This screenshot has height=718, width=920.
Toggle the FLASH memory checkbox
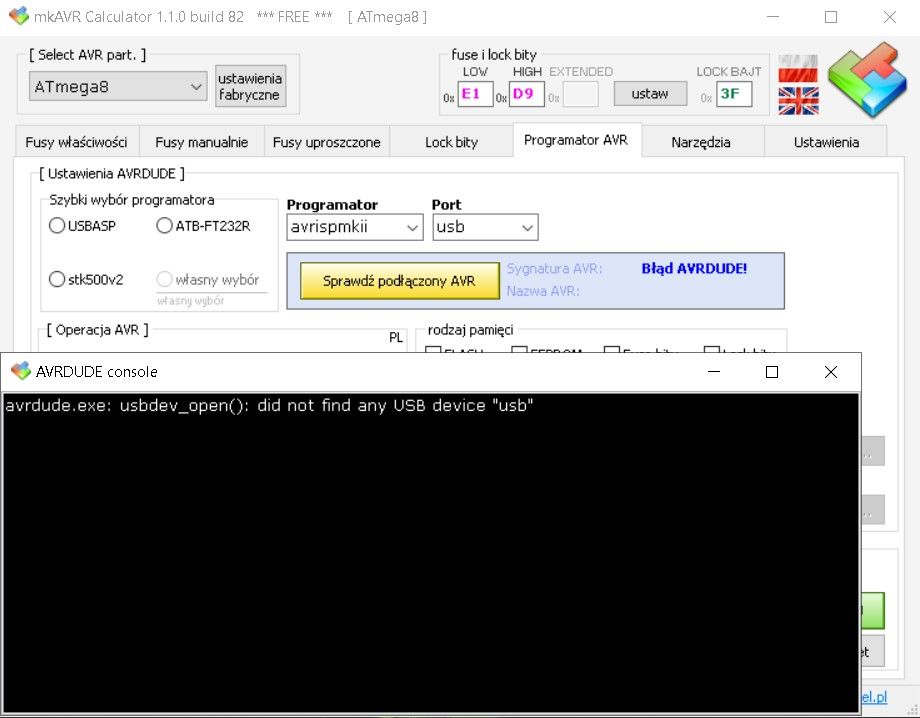click(x=433, y=350)
